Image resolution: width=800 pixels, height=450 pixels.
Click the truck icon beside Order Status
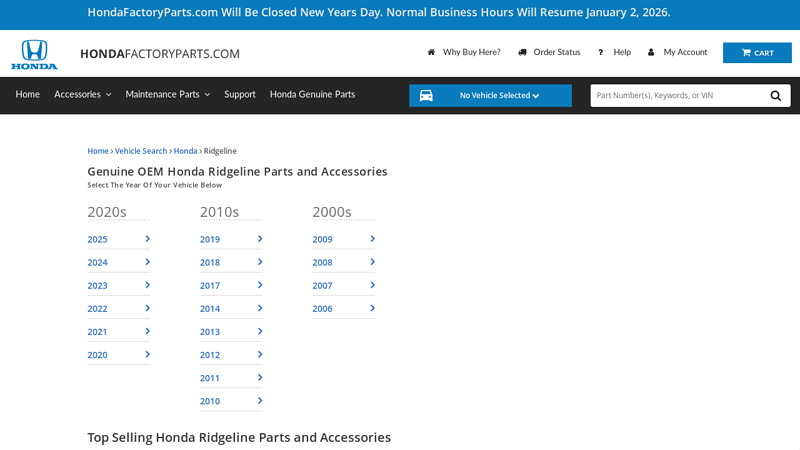[522, 52]
